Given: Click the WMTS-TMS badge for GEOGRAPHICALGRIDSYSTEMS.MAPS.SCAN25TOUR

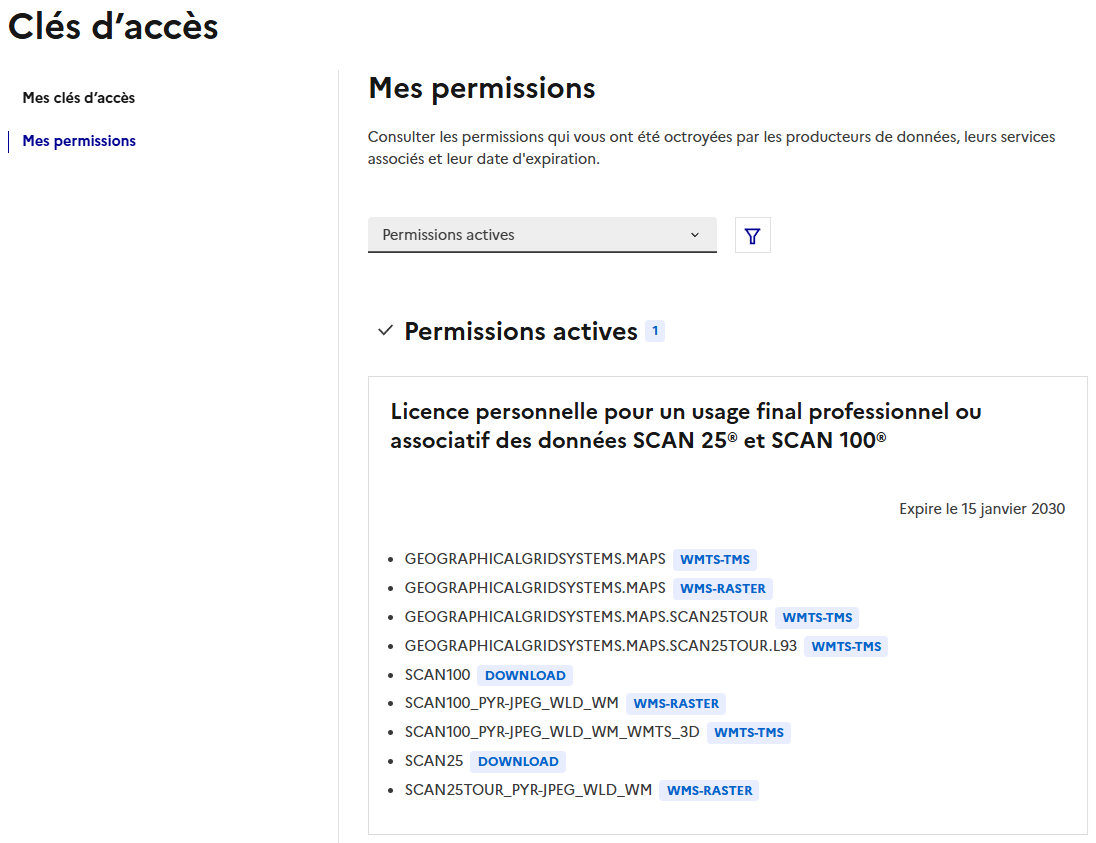Looking at the screenshot, I should click(x=817, y=617).
